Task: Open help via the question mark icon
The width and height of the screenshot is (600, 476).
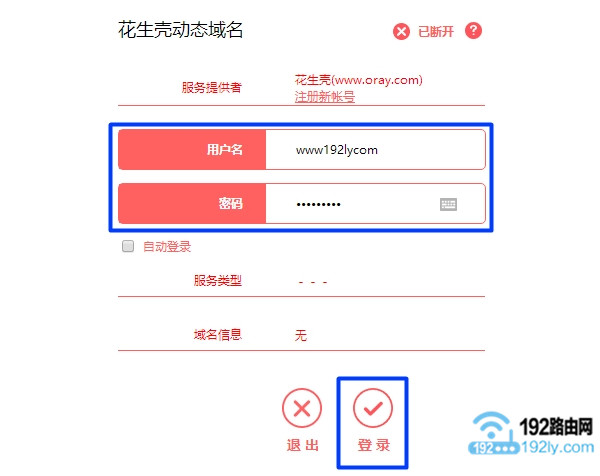Action: [x=473, y=31]
